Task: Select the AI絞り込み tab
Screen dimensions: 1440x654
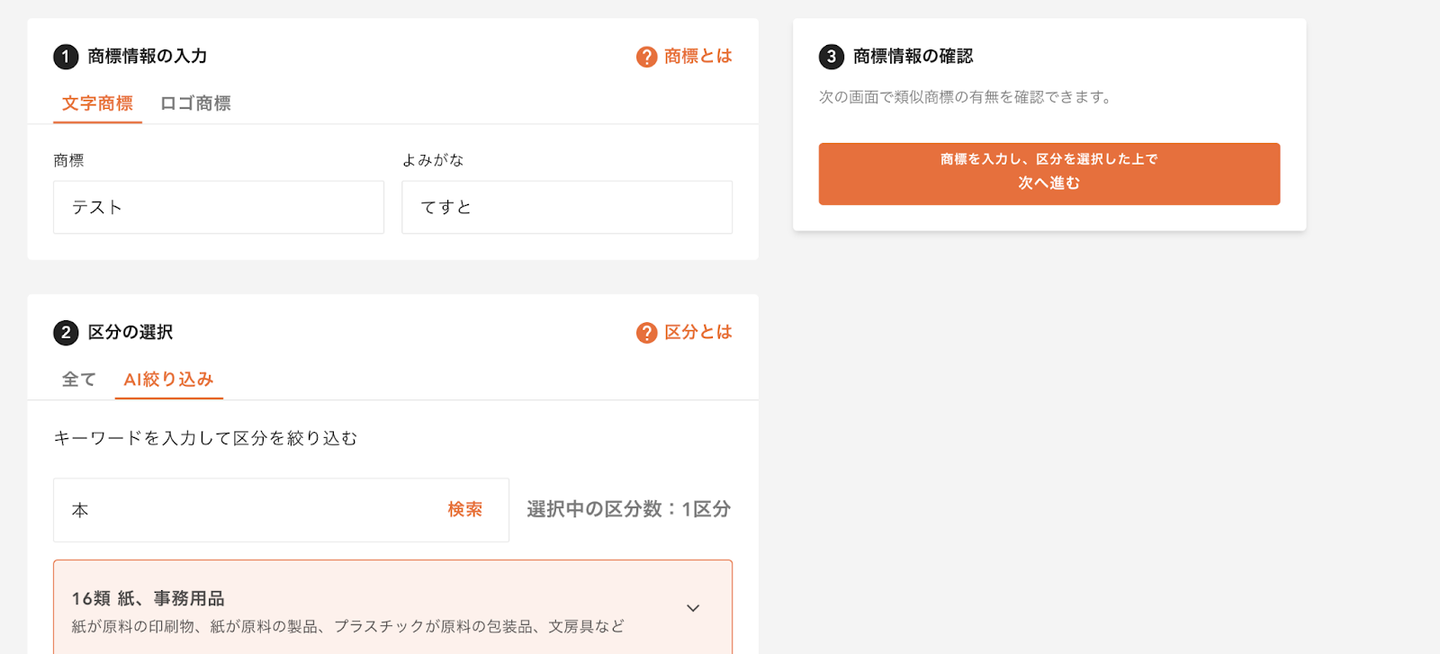Action: point(168,379)
